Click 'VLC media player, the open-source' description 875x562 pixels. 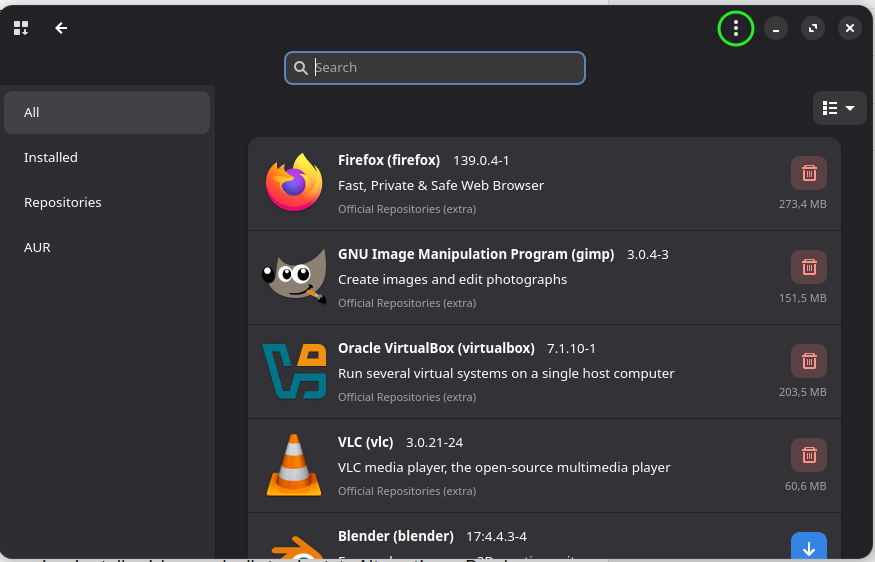504,468
